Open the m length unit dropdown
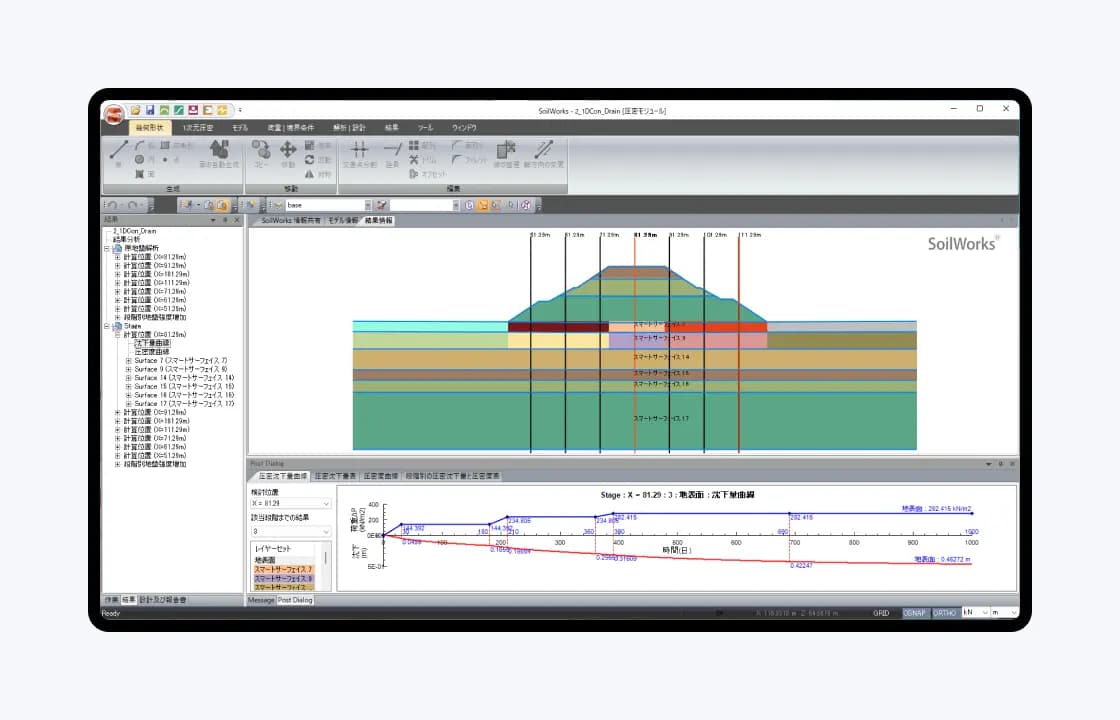The width and height of the screenshot is (1120, 720). click(1004, 613)
